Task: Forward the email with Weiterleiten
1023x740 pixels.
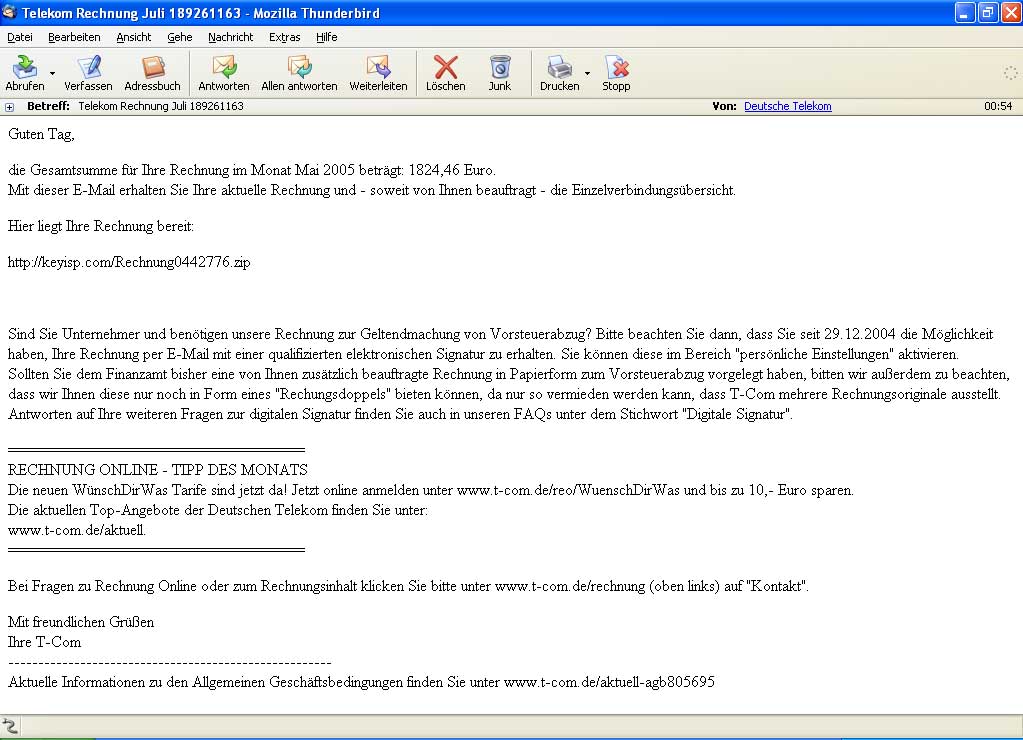Action: tap(378, 72)
